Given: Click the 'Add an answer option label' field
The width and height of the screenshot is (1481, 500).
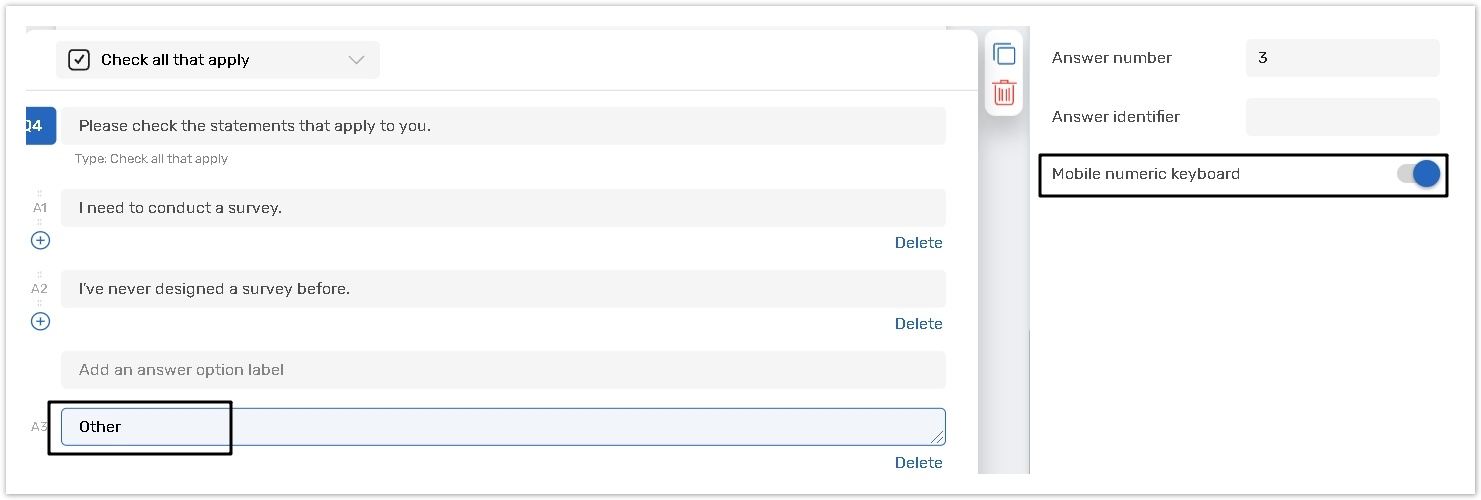Looking at the screenshot, I should (502, 370).
